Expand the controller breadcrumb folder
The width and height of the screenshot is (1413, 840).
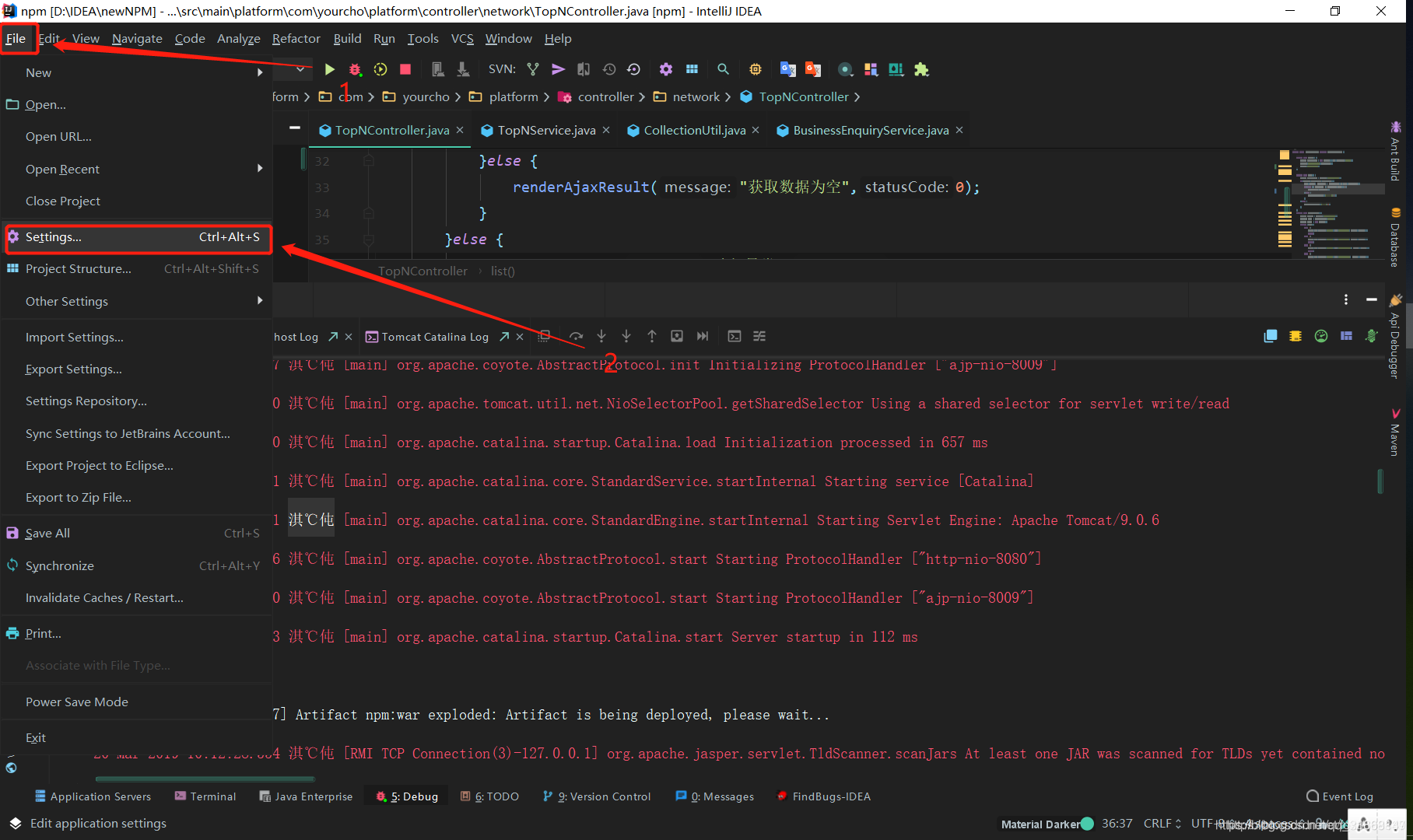(597, 96)
